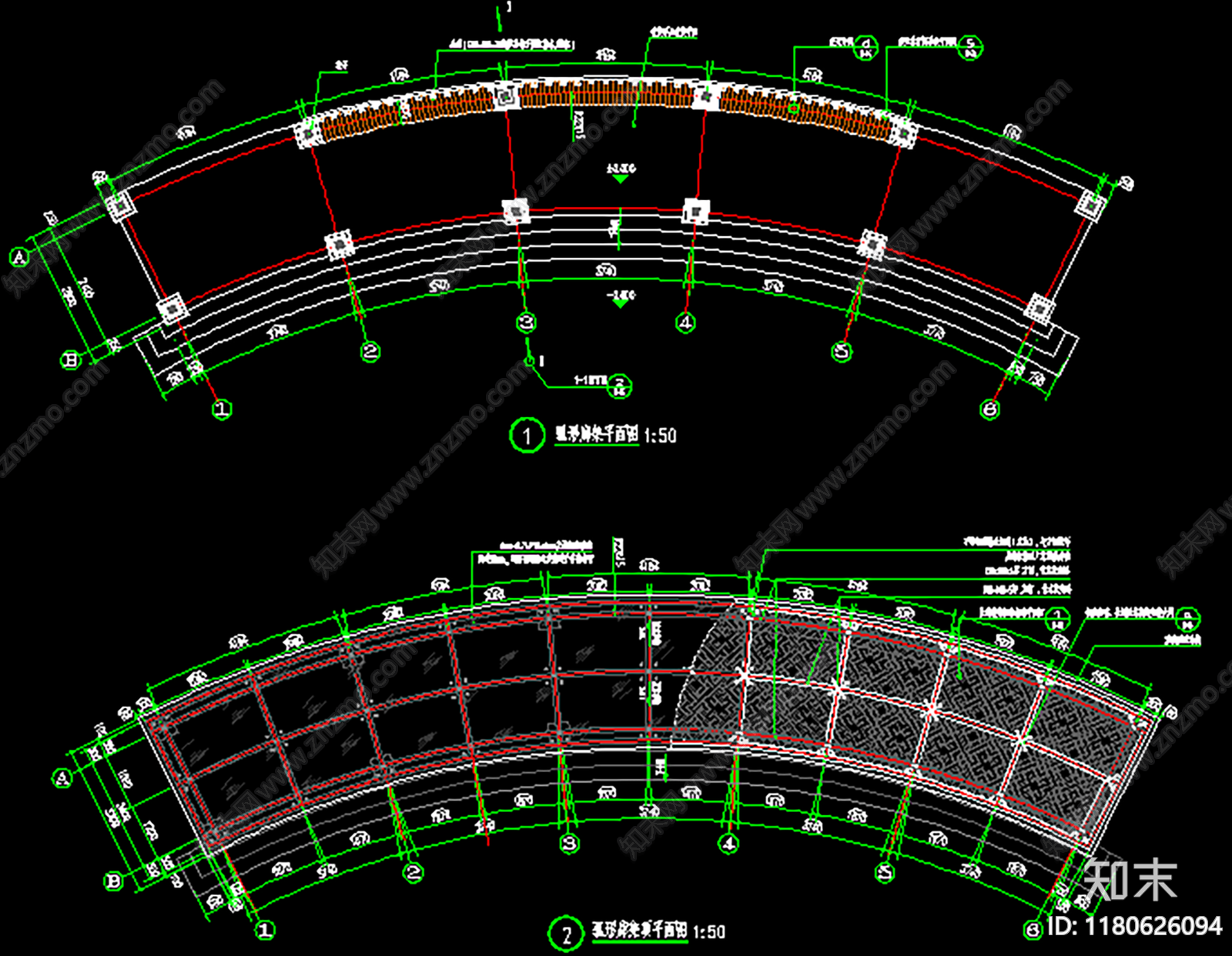
Task: Select column at axis B and grid 1 in drawing 1
Action: click(x=172, y=309)
